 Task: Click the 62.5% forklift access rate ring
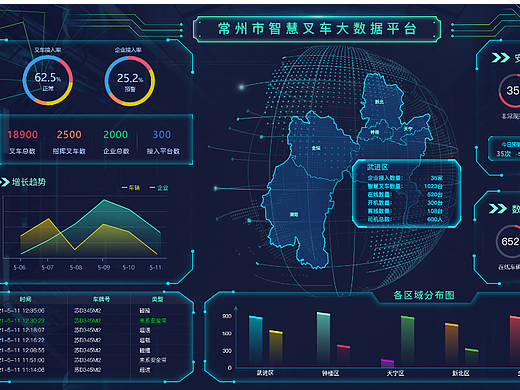pyautogui.click(x=48, y=80)
